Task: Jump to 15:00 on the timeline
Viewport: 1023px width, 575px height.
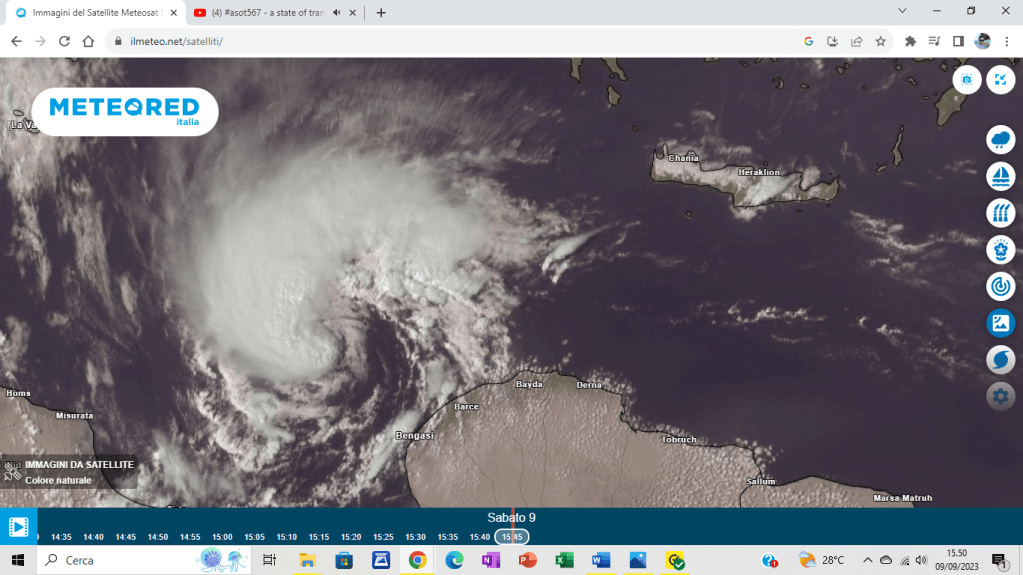Action: 222,537
